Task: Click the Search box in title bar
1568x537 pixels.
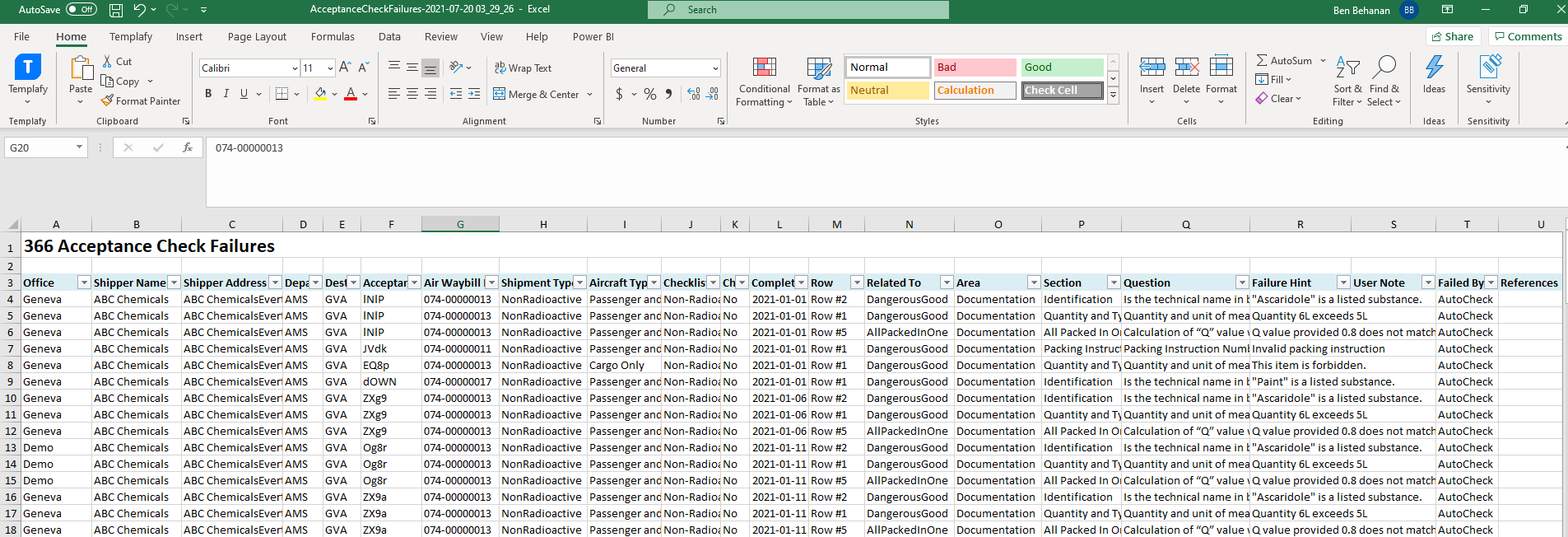Action: [798, 10]
